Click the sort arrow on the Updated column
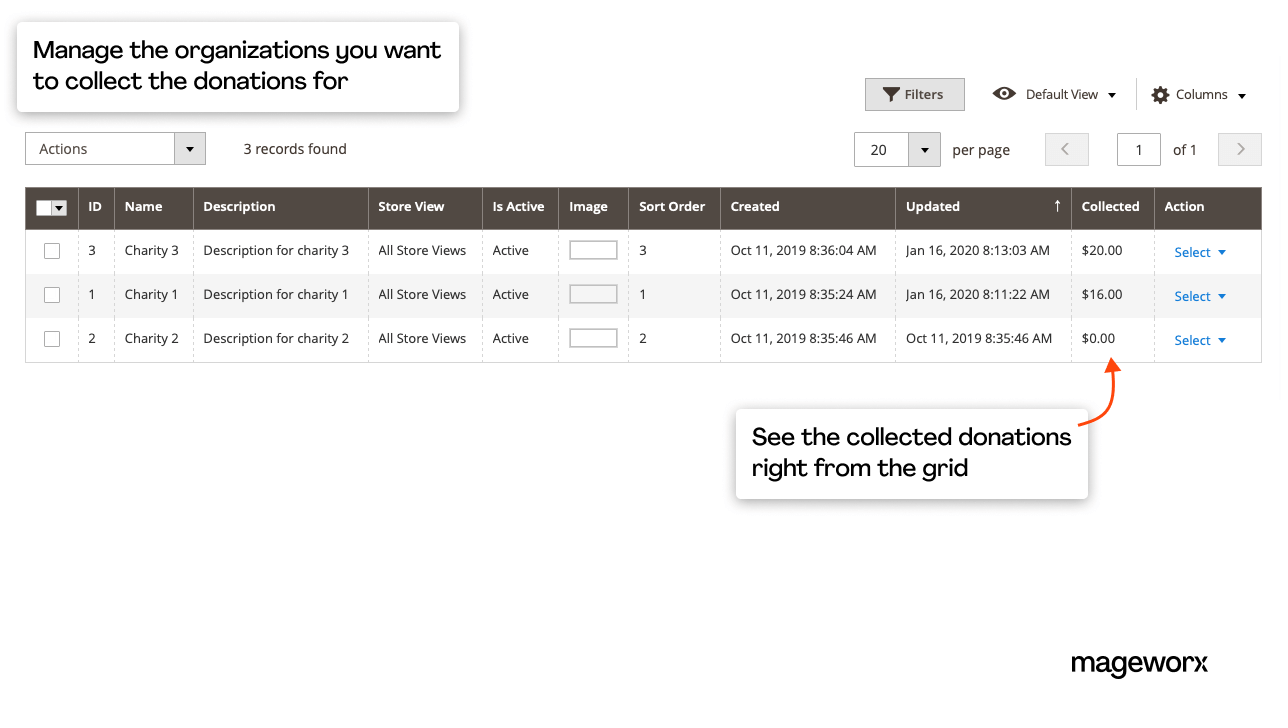 [x=1057, y=206]
